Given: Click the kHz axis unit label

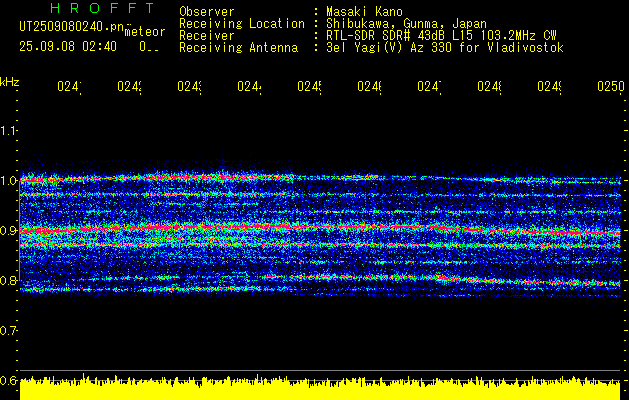Looking at the screenshot, I should pyautogui.click(x=10, y=82).
